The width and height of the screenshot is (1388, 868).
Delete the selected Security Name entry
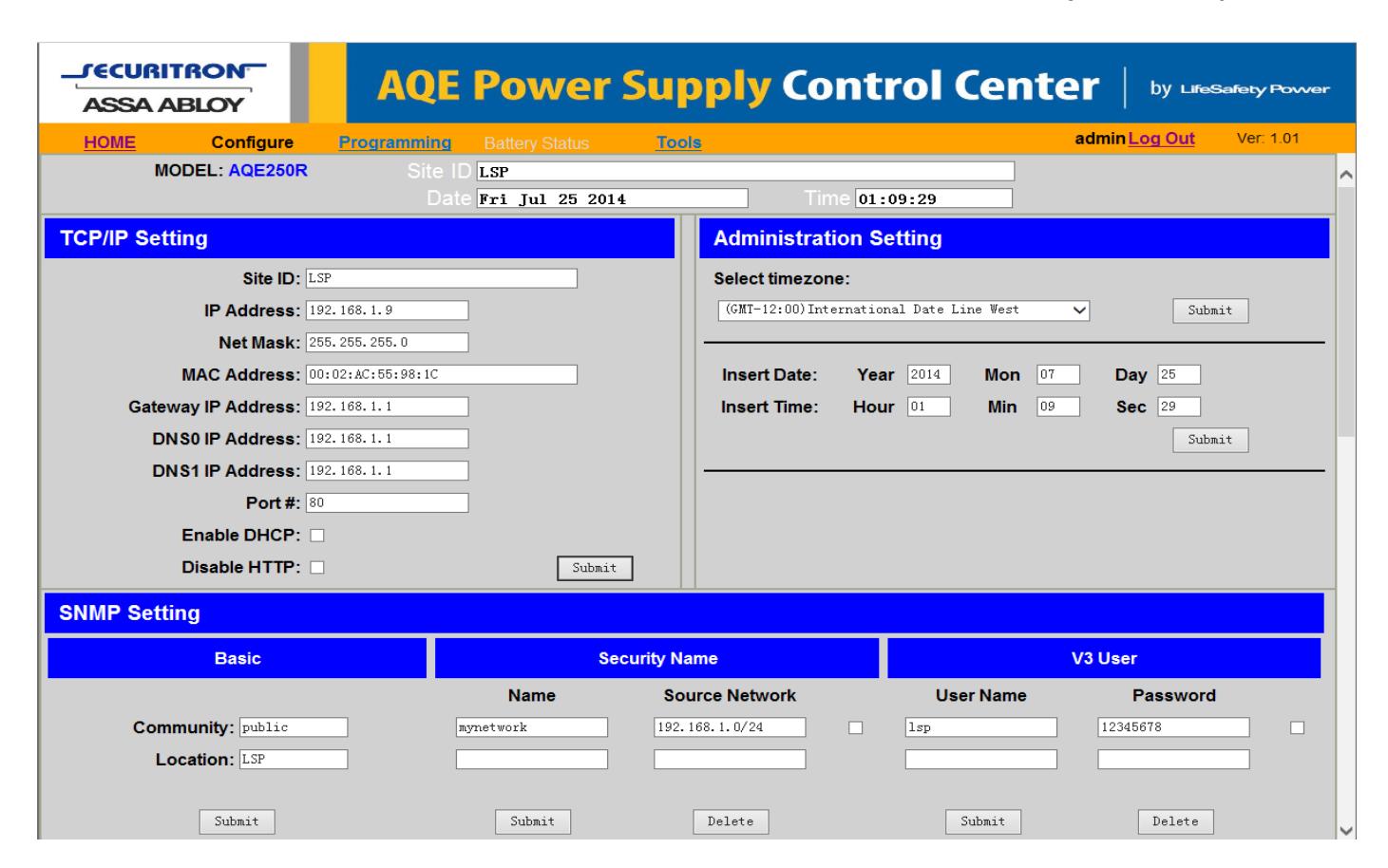(731, 821)
